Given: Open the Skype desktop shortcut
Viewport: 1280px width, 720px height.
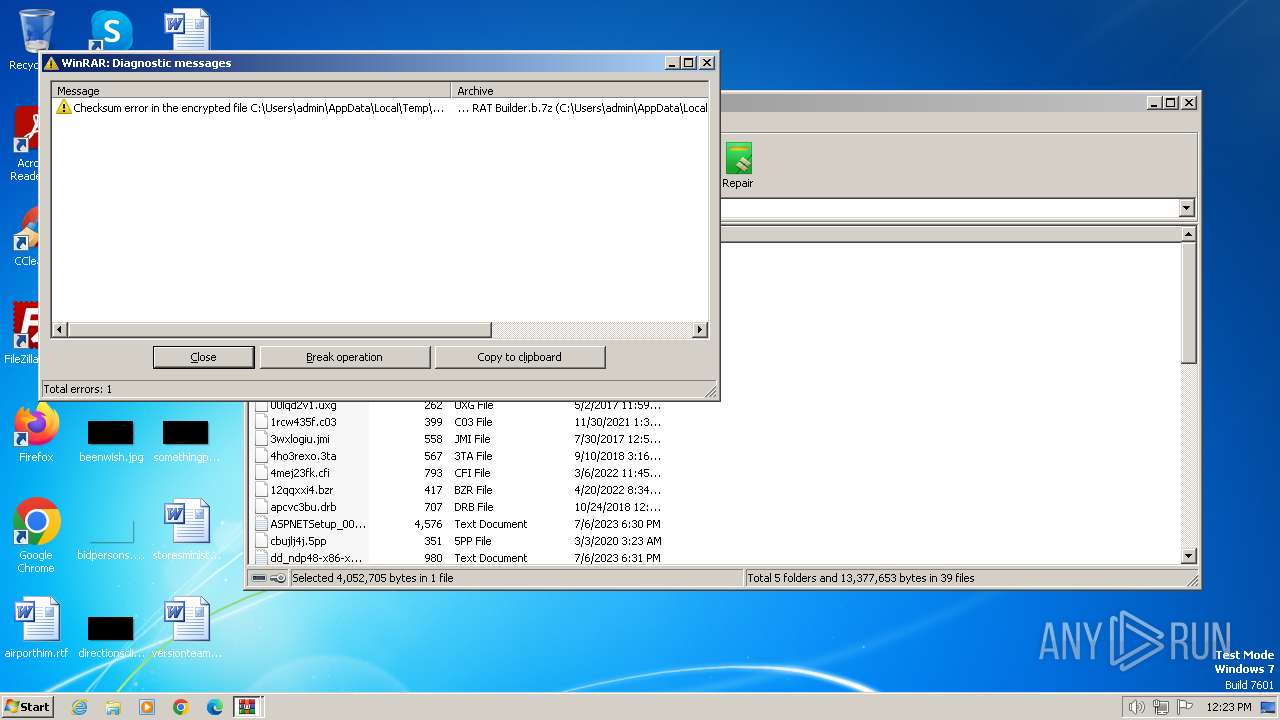Looking at the screenshot, I should (110, 30).
